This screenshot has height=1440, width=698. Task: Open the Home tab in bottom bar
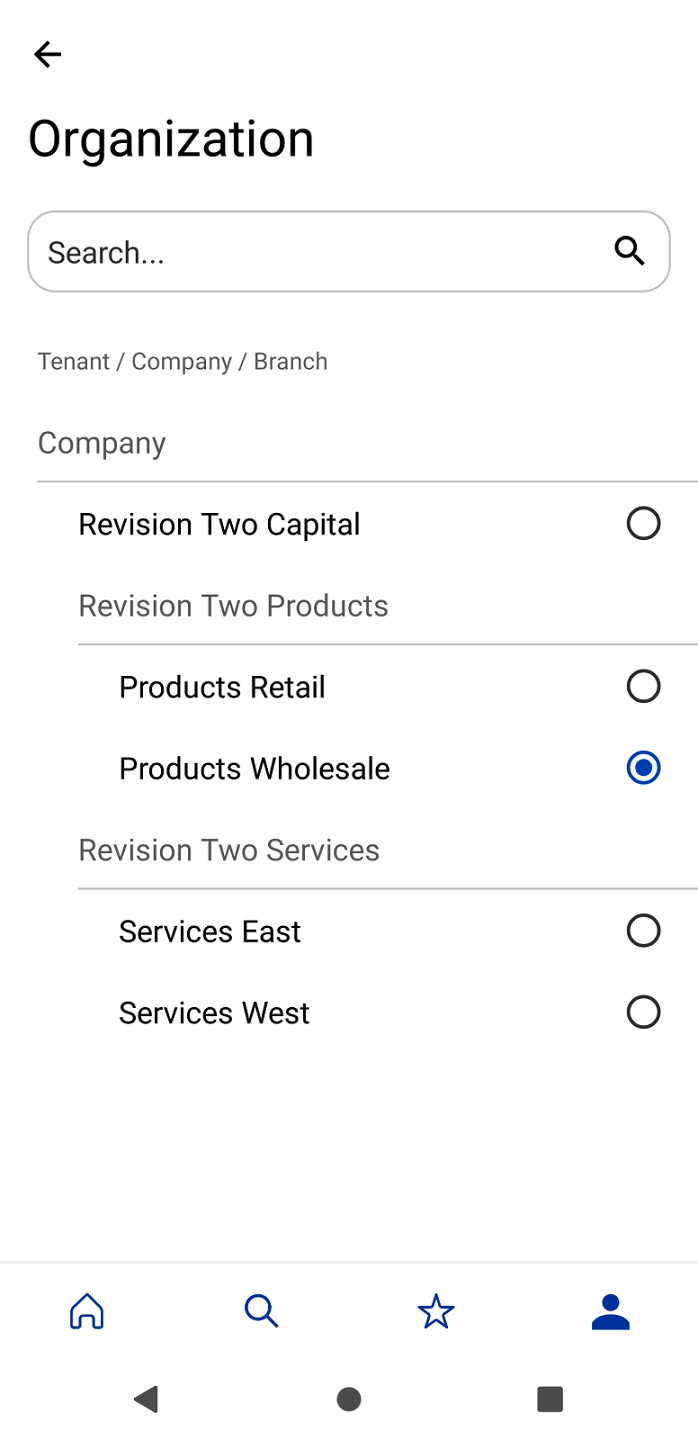click(87, 1311)
